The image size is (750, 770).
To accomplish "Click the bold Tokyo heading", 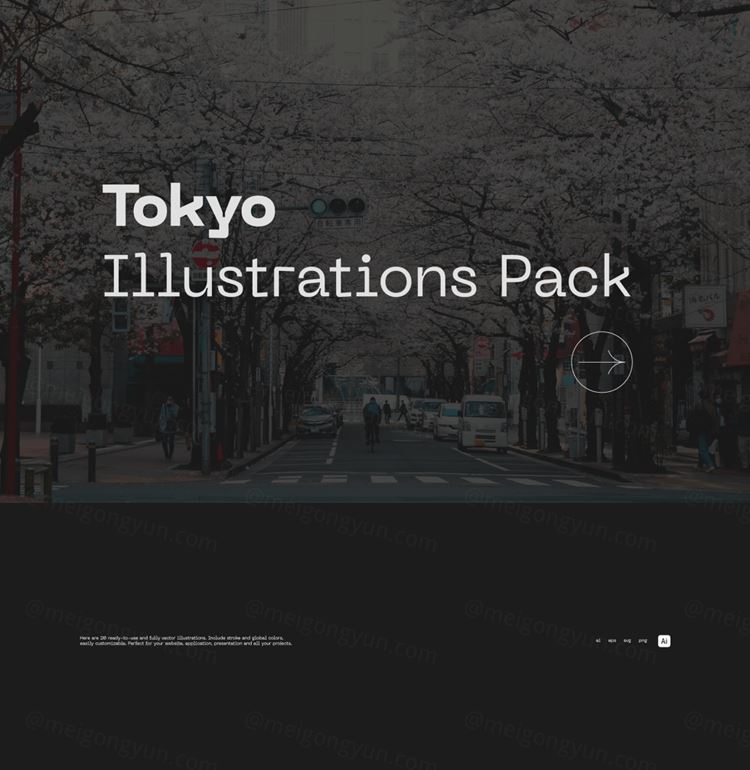I will click(189, 208).
